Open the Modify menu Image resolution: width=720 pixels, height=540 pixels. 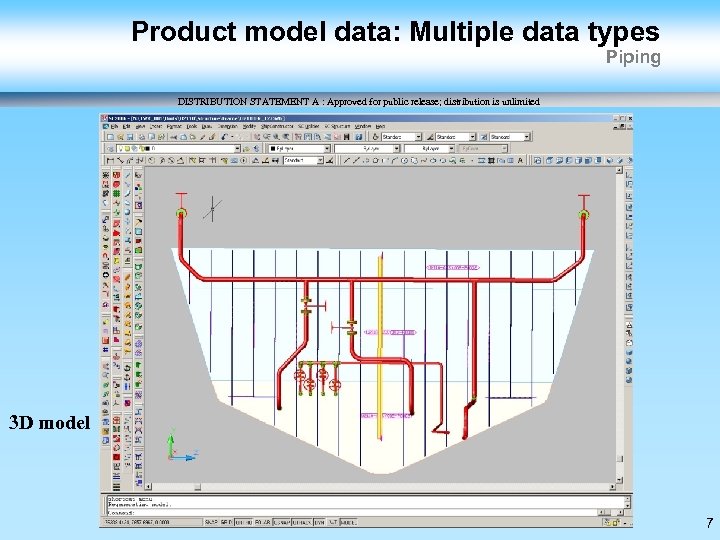(x=249, y=126)
